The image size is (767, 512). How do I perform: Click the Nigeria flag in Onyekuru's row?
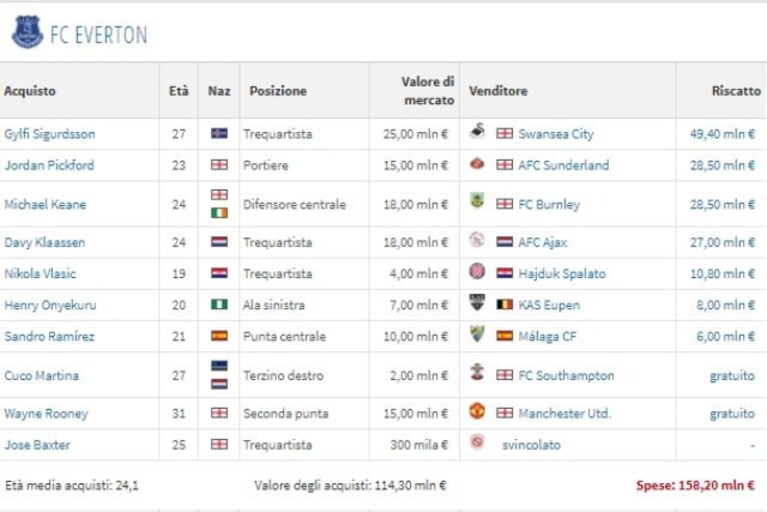219,304
